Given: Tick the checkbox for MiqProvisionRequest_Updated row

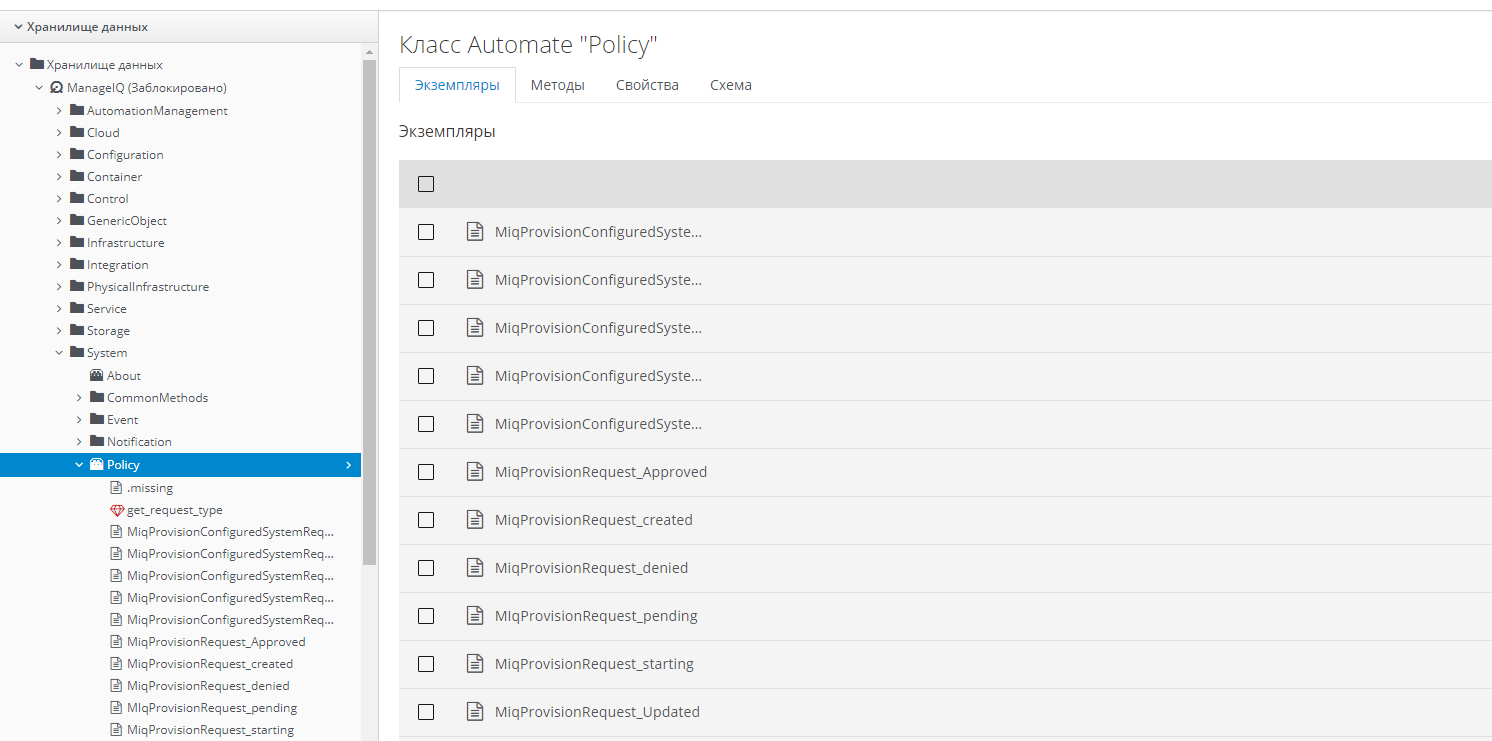Looking at the screenshot, I should tap(426, 712).
